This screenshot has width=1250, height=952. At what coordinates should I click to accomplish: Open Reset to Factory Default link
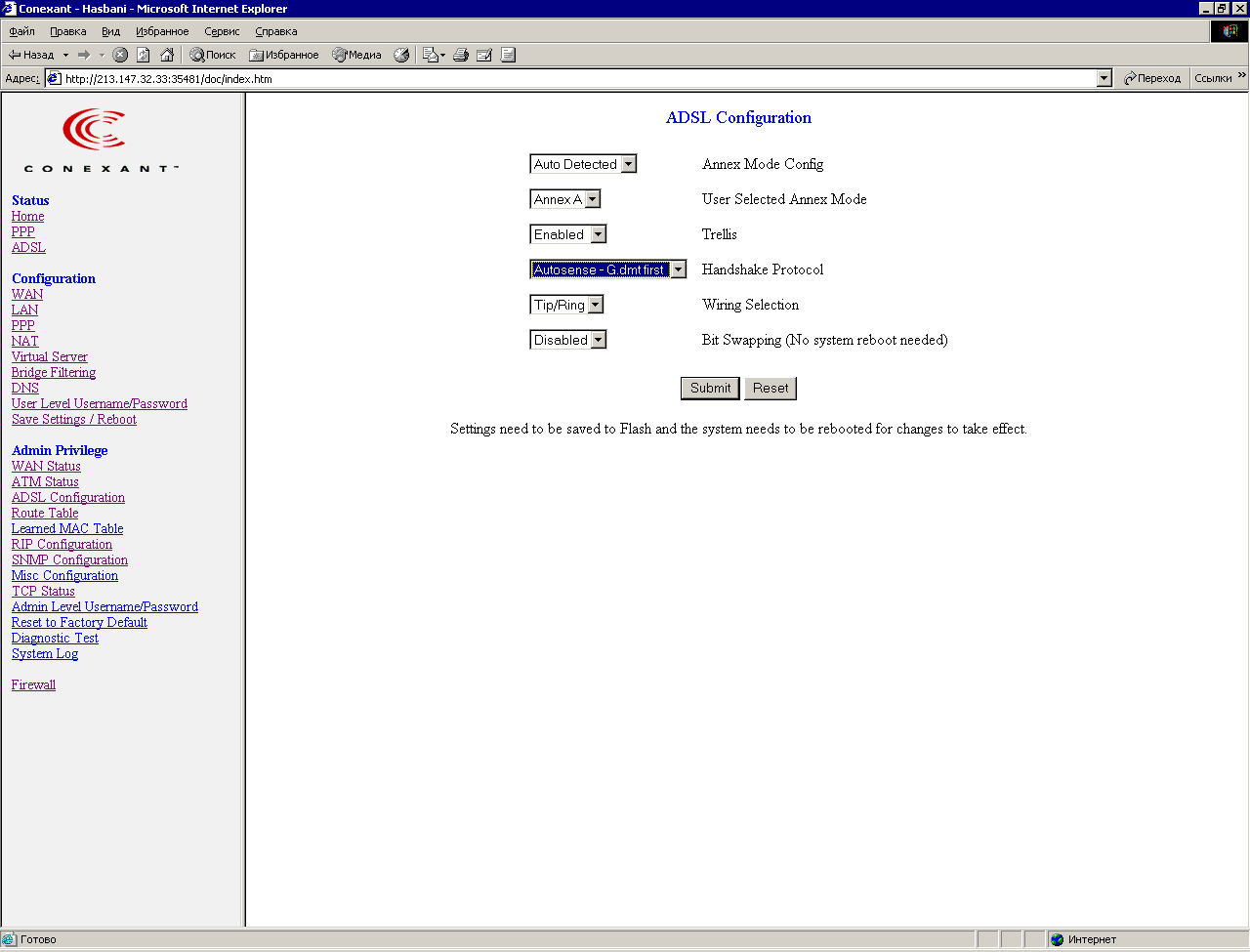(79, 622)
